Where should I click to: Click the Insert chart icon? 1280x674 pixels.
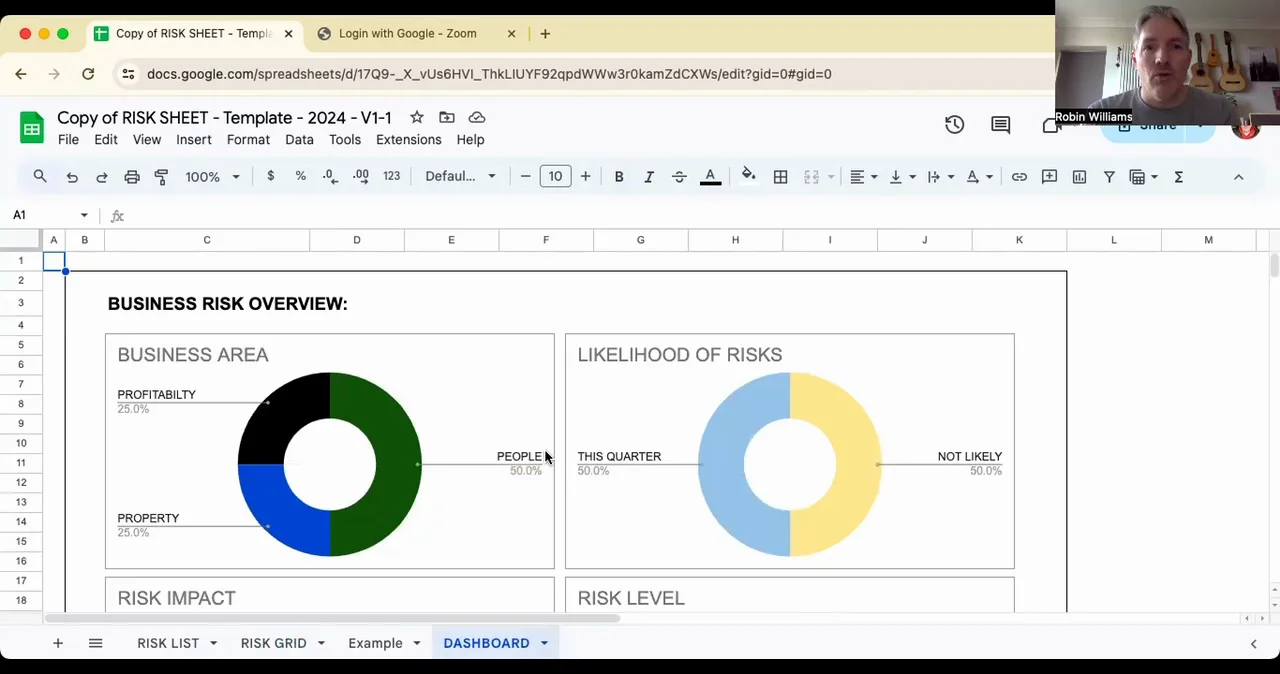(1079, 176)
